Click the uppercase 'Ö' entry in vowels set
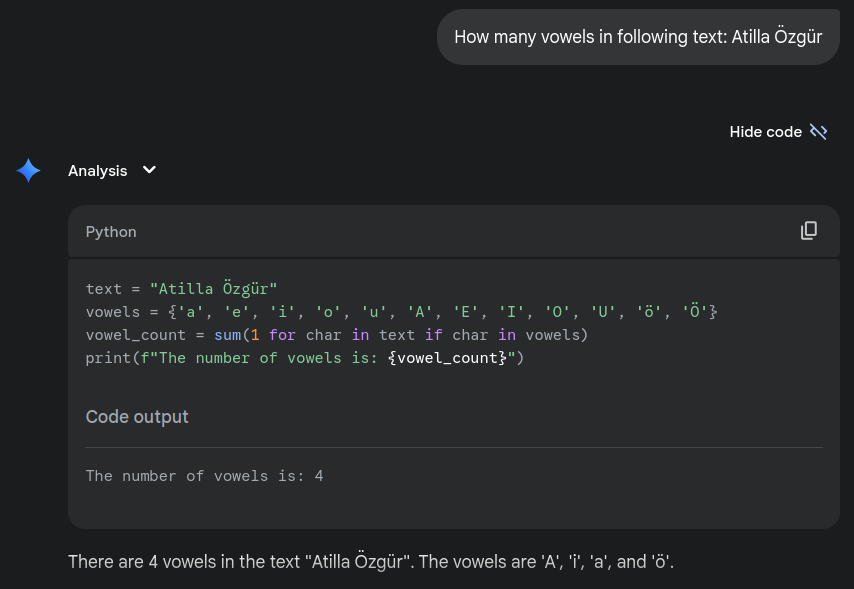The height and width of the screenshot is (589, 854). 694,311
